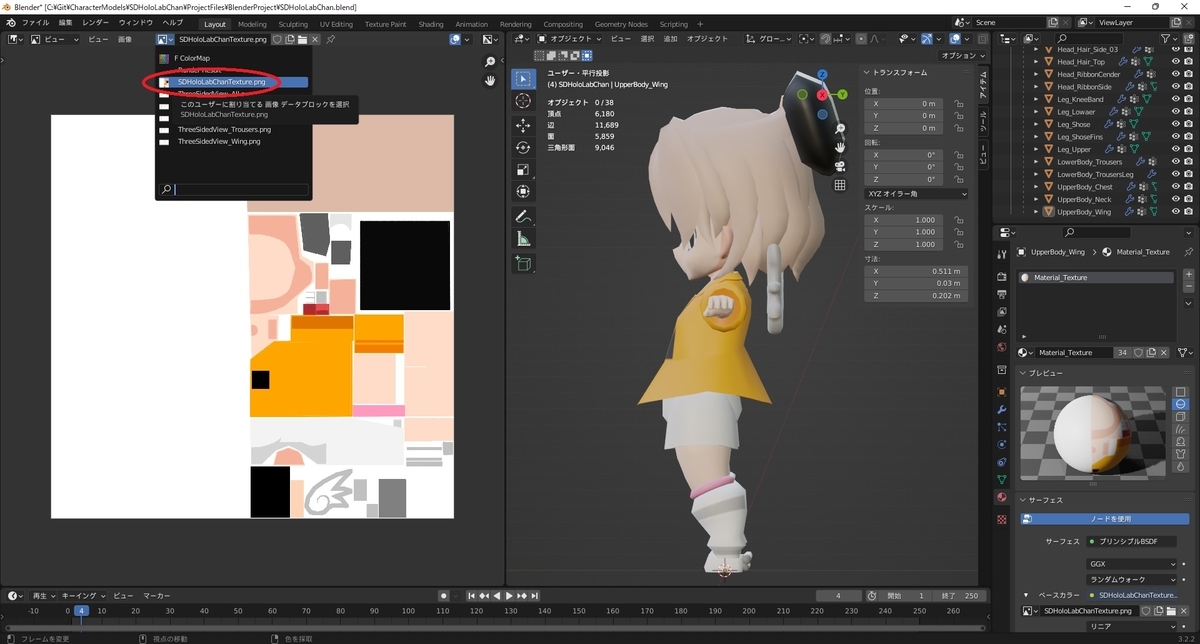Image resolution: width=1200 pixels, height=644 pixels.
Task: Click the red X axis gizmo circle
Action: pos(822,95)
